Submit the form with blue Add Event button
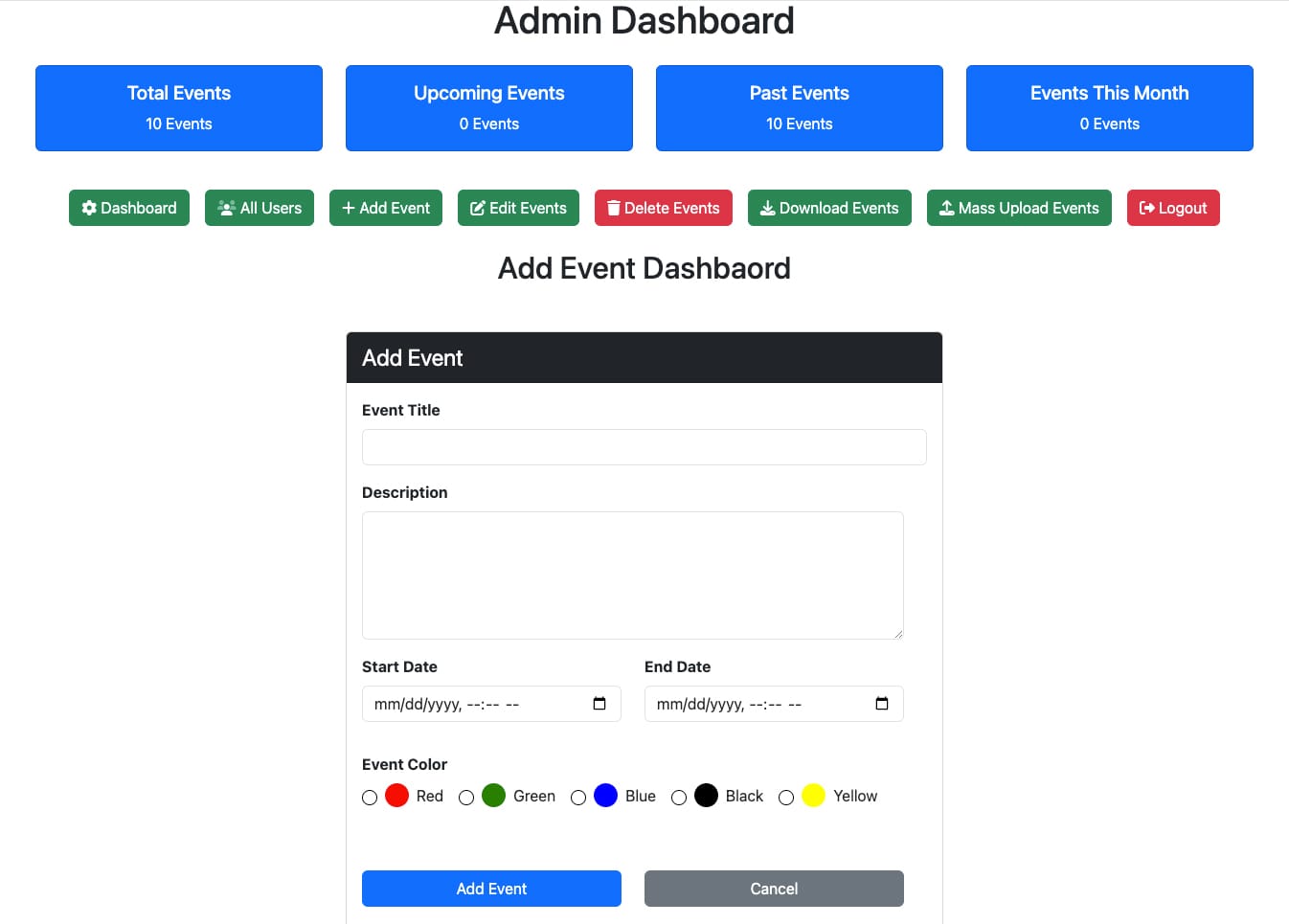The width and height of the screenshot is (1289, 924). point(491,889)
